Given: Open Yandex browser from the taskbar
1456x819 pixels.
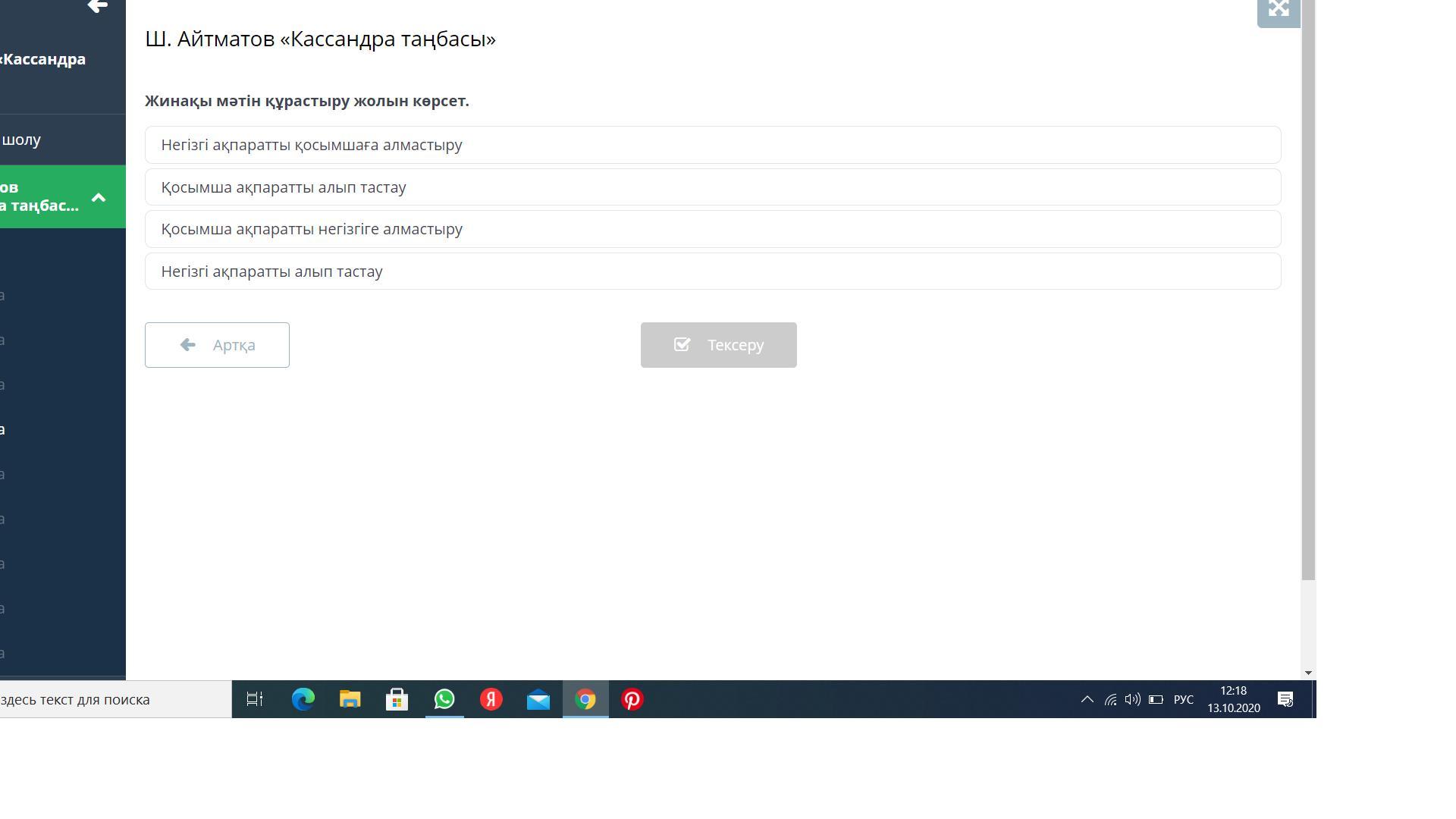Looking at the screenshot, I should [491, 699].
